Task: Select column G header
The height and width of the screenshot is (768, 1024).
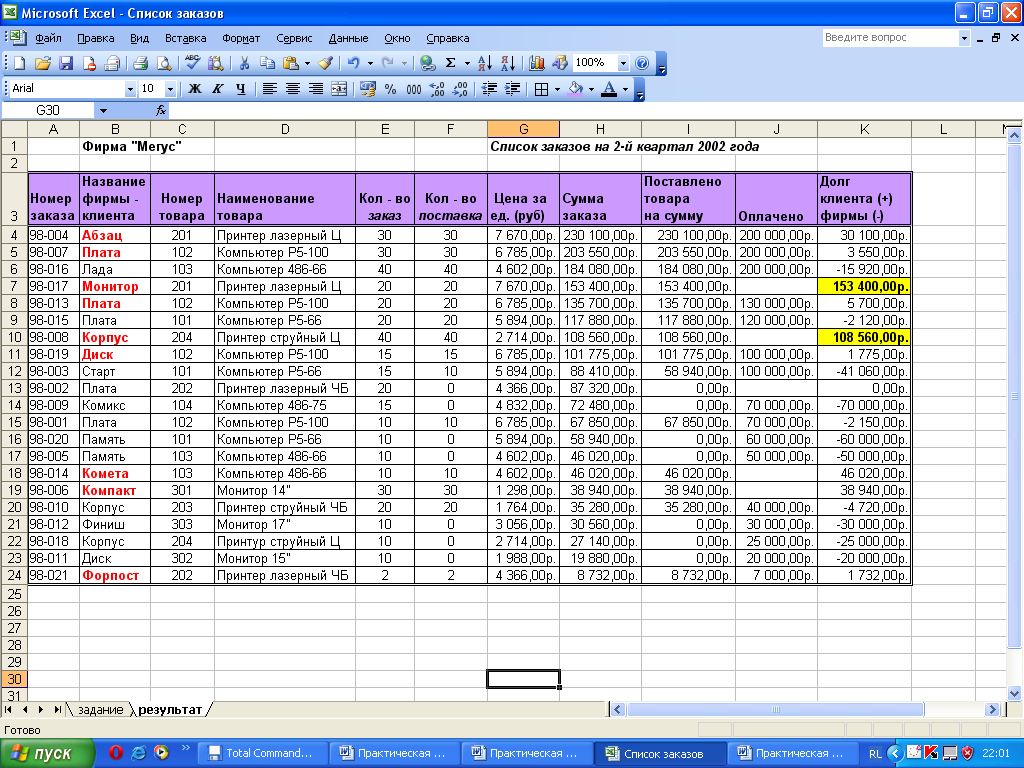Action: pos(523,129)
